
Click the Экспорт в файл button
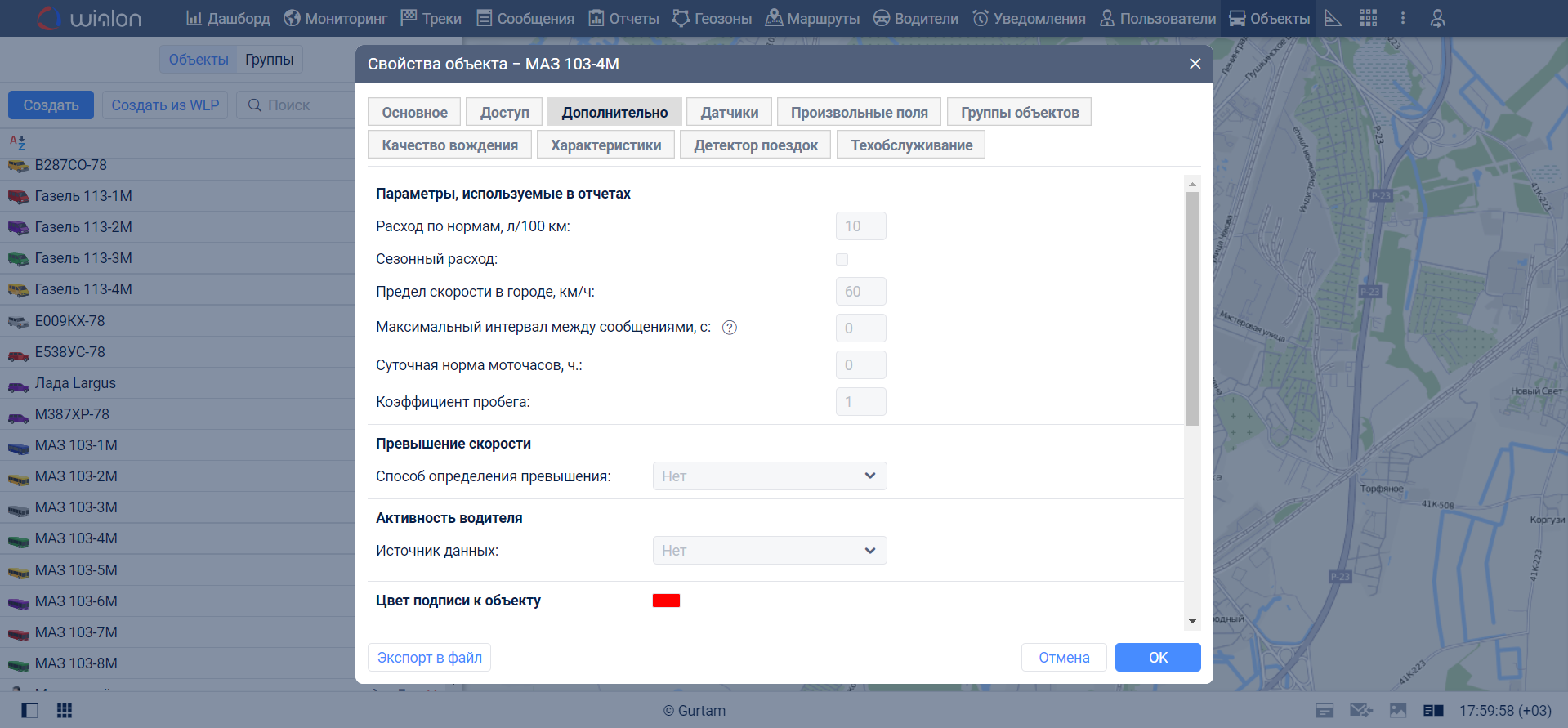[429, 658]
